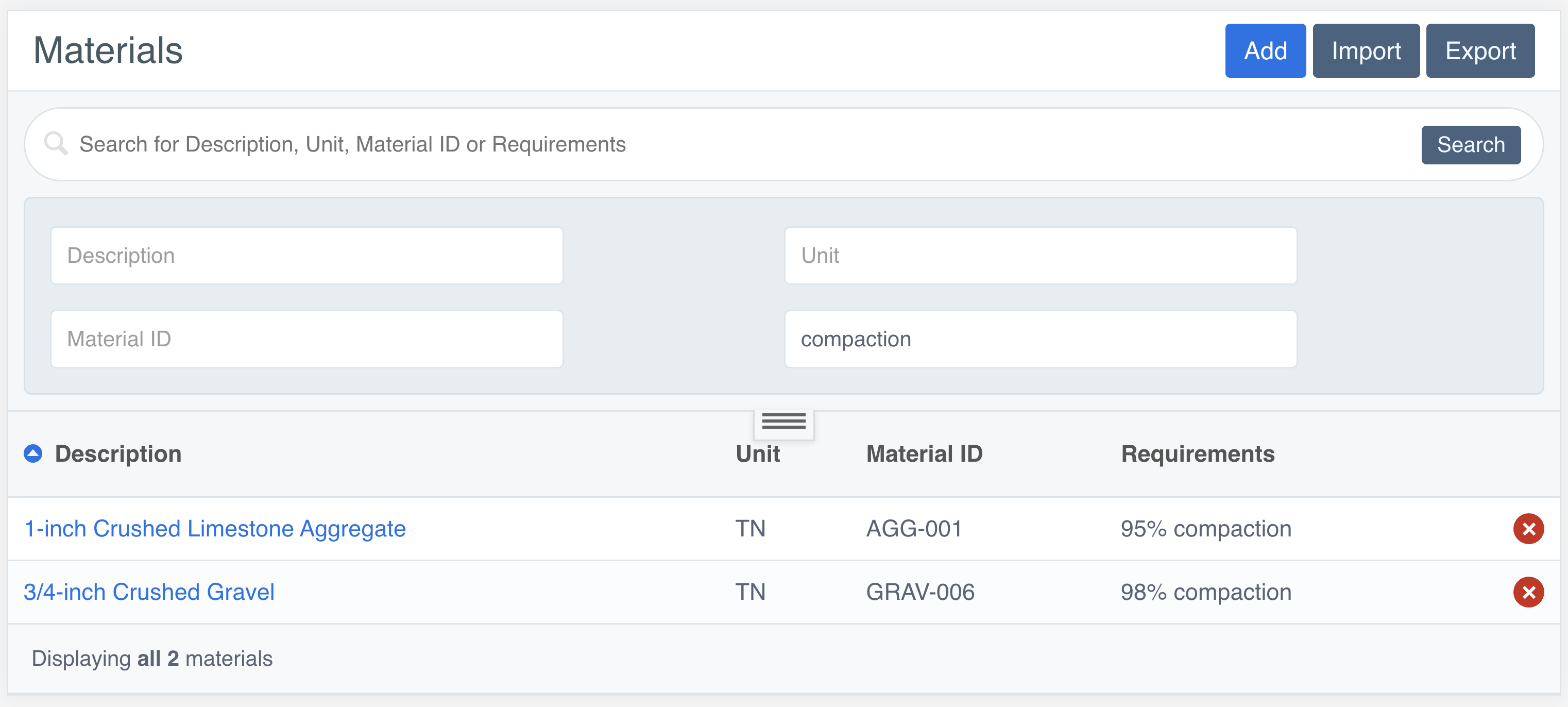Sort by Requirements column header
1568x707 pixels.
click(x=1197, y=453)
